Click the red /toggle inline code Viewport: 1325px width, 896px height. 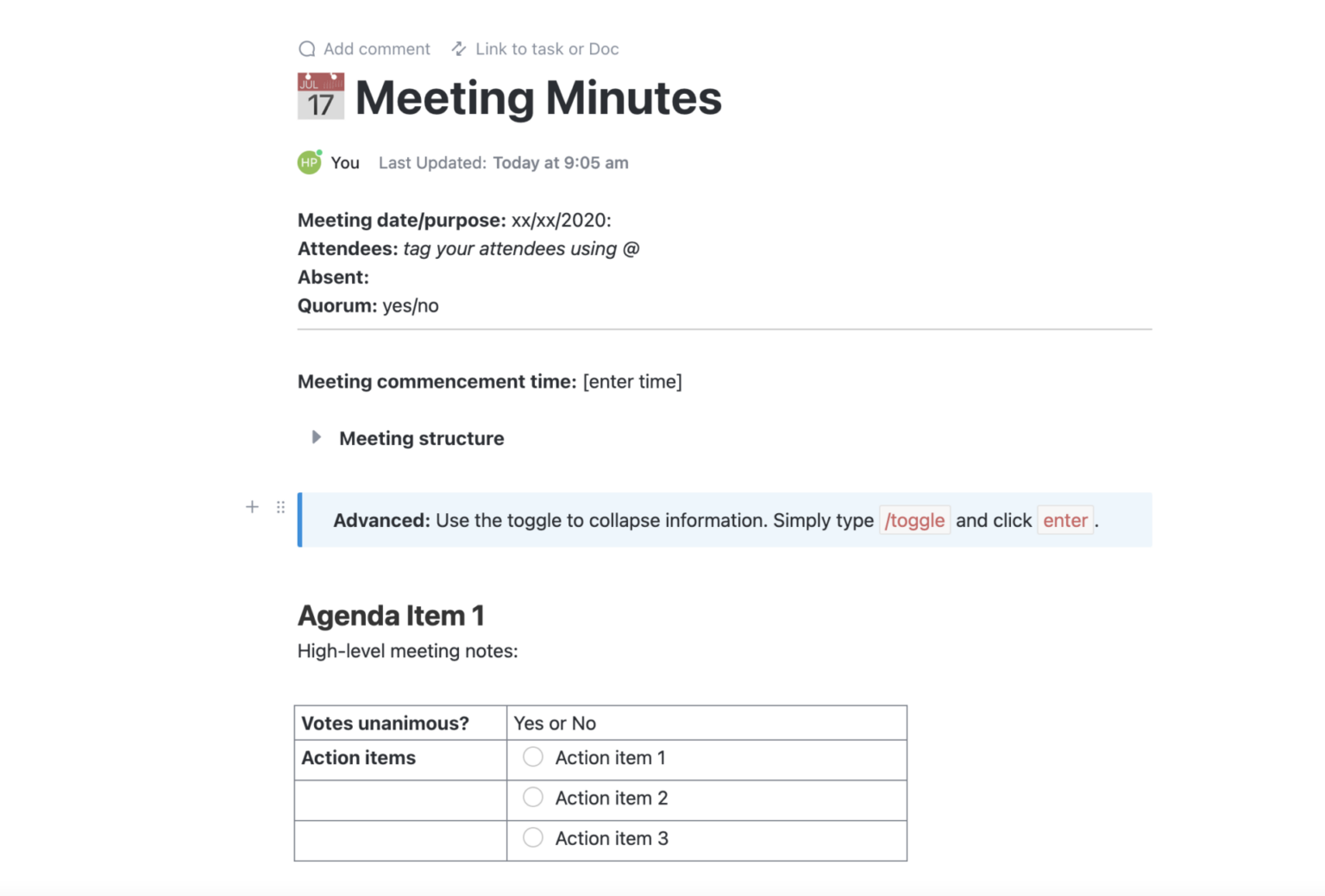[914, 520]
